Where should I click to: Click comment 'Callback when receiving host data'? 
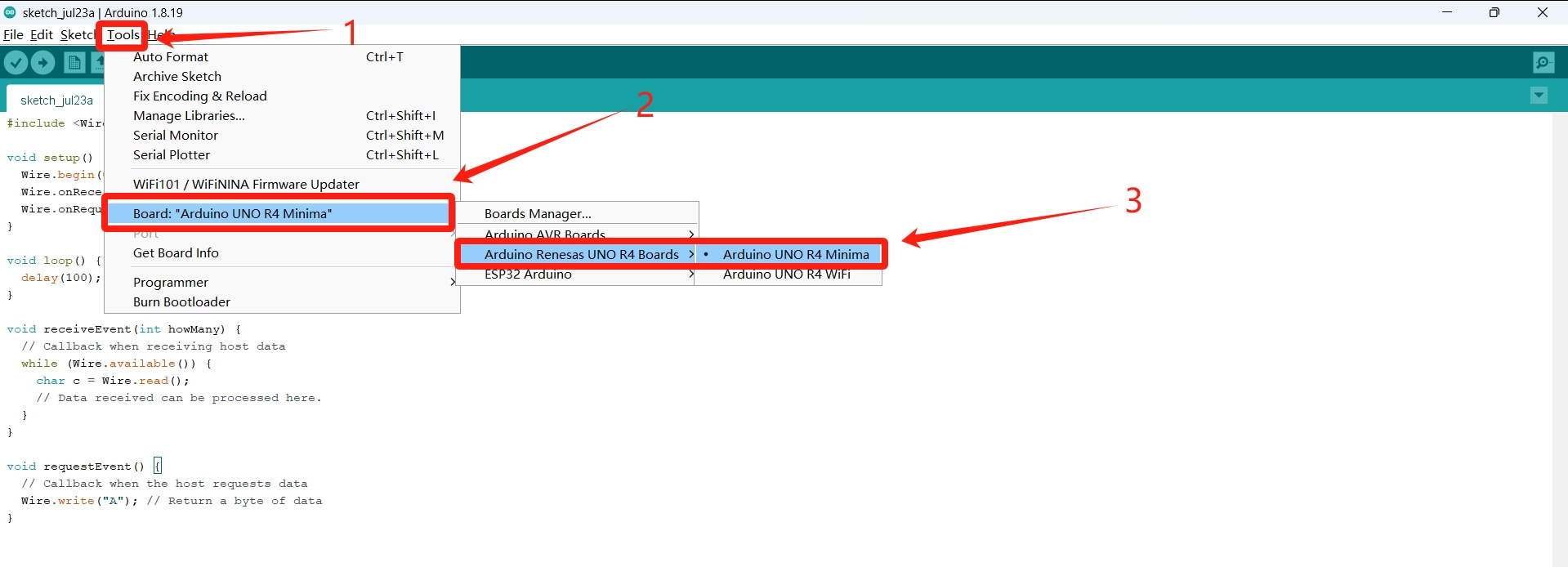click(154, 346)
